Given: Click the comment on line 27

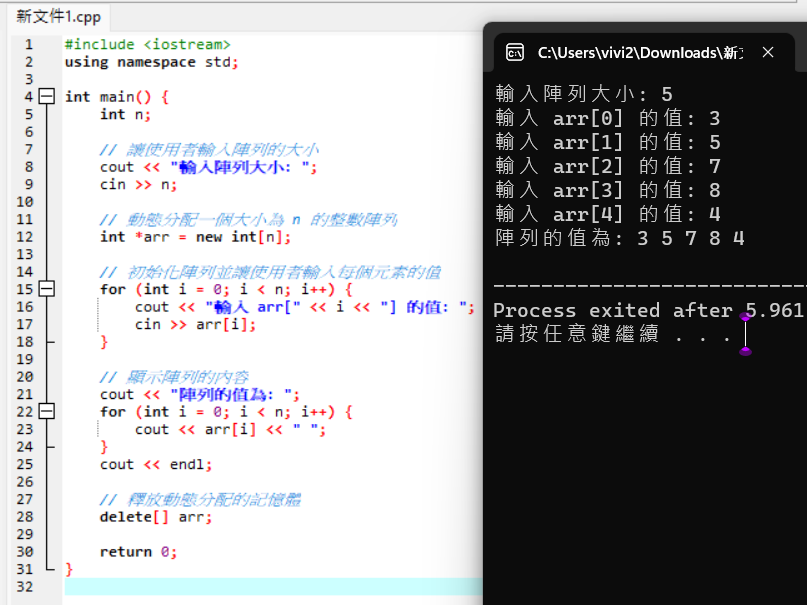Looking at the screenshot, I should (x=201, y=499).
